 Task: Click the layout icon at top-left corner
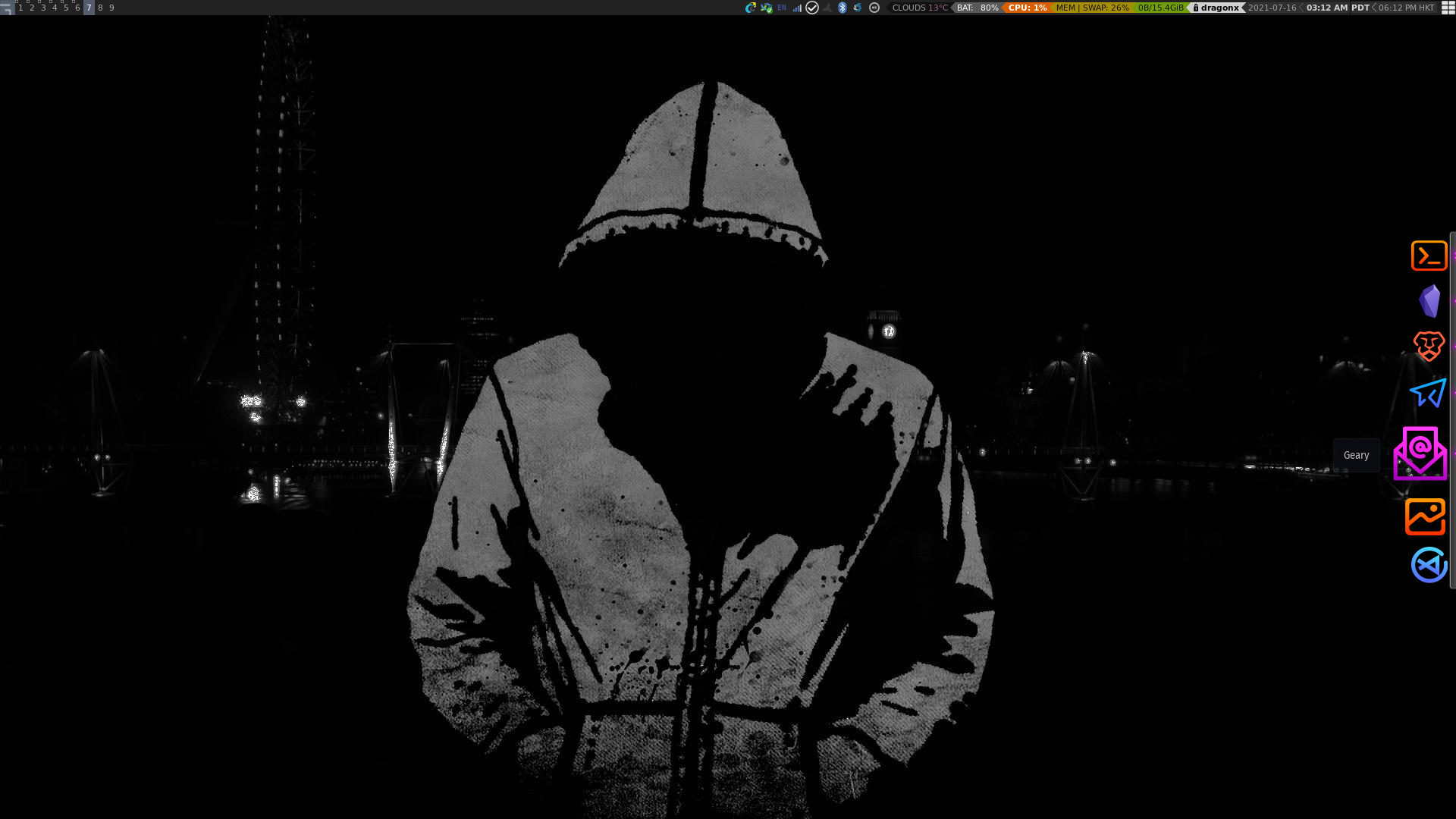7,8
